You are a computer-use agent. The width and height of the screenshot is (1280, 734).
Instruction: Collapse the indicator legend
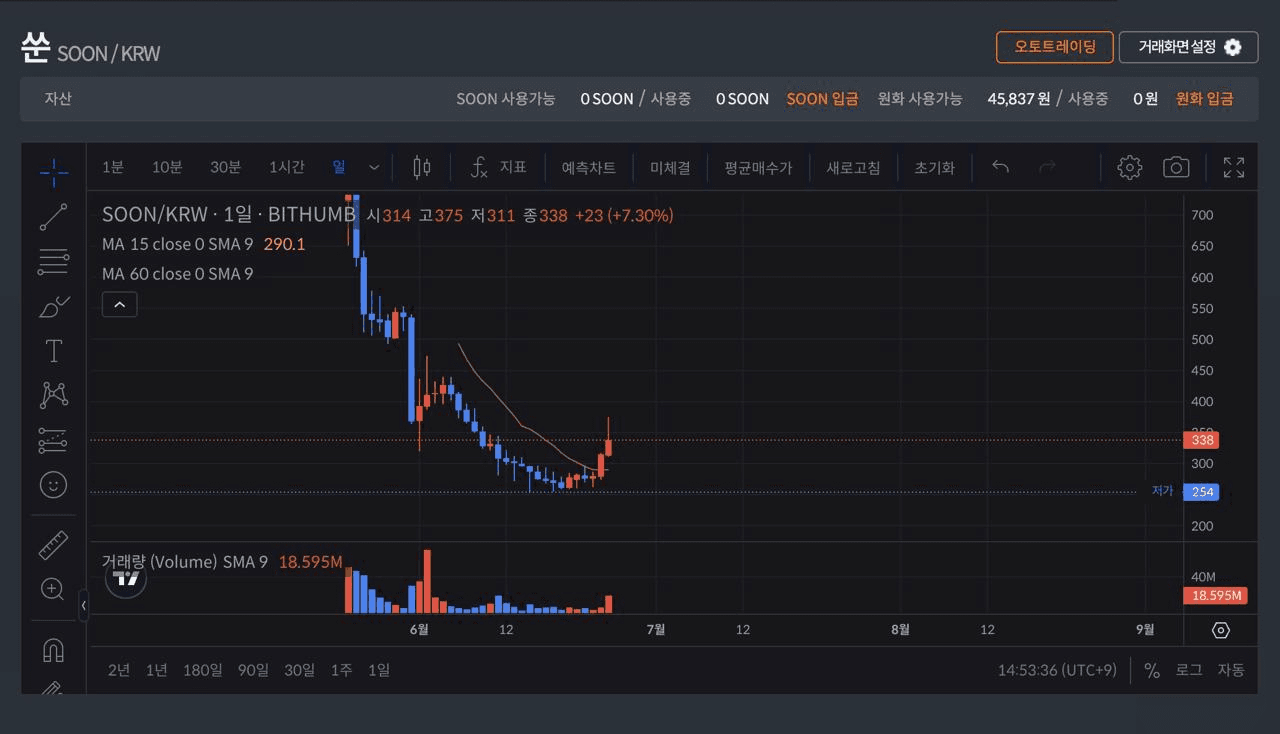click(x=119, y=304)
